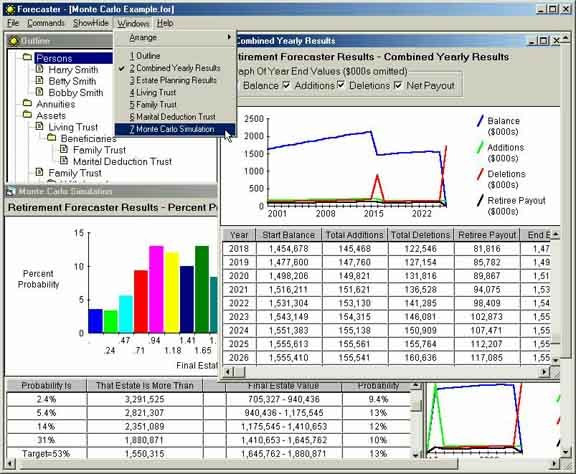The height and width of the screenshot is (474, 576).
Task: Click the yellow histogram bar
Action: point(172,292)
